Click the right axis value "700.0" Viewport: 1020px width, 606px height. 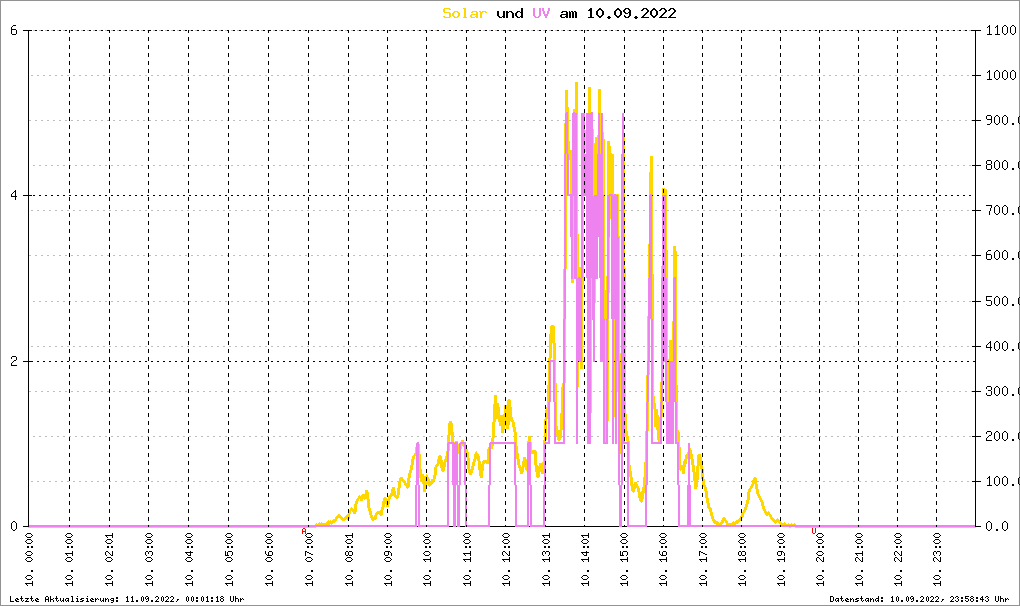pos(1002,210)
